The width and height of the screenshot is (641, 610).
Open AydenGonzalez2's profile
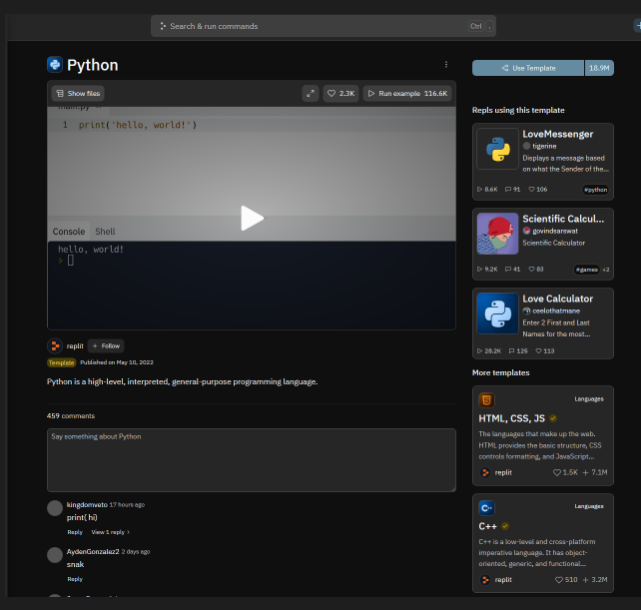tap(93, 552)
